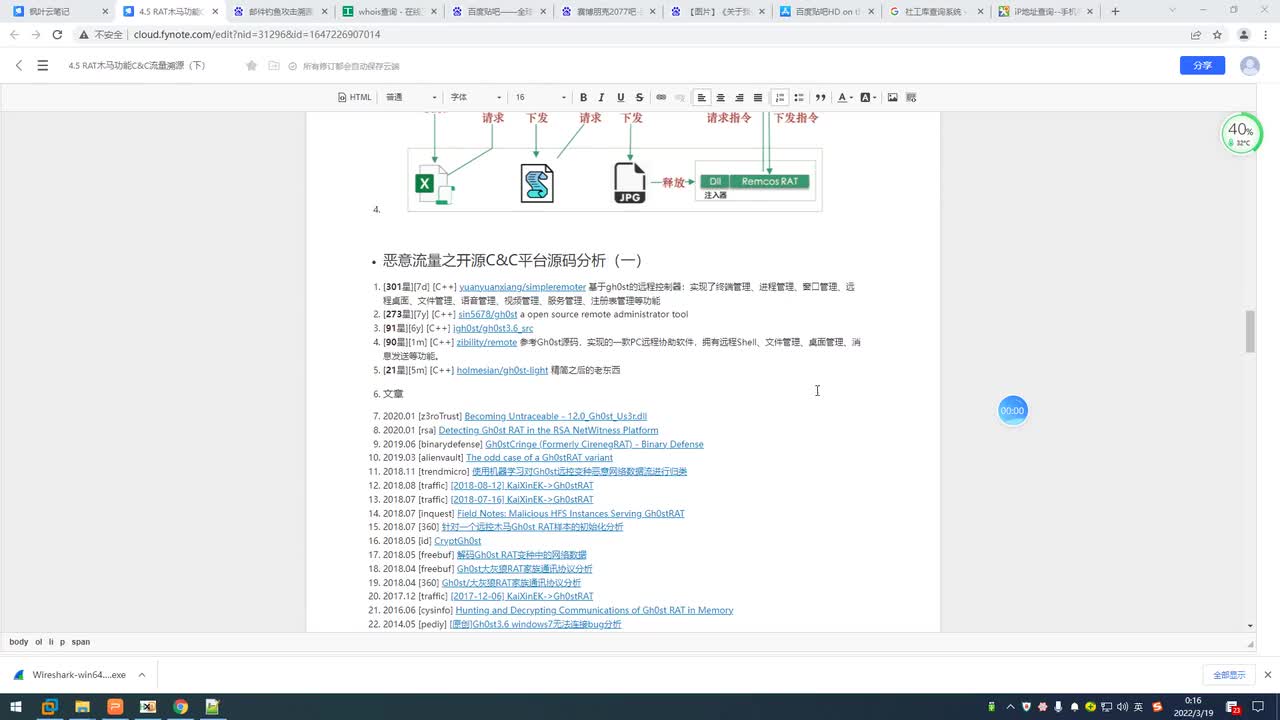1280x720 pixels.
Task: Align text right
Action: 739,97
